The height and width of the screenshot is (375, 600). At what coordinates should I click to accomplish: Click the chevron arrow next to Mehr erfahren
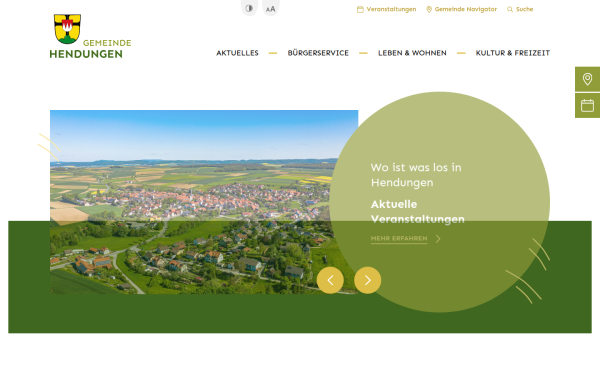(438, 239)
